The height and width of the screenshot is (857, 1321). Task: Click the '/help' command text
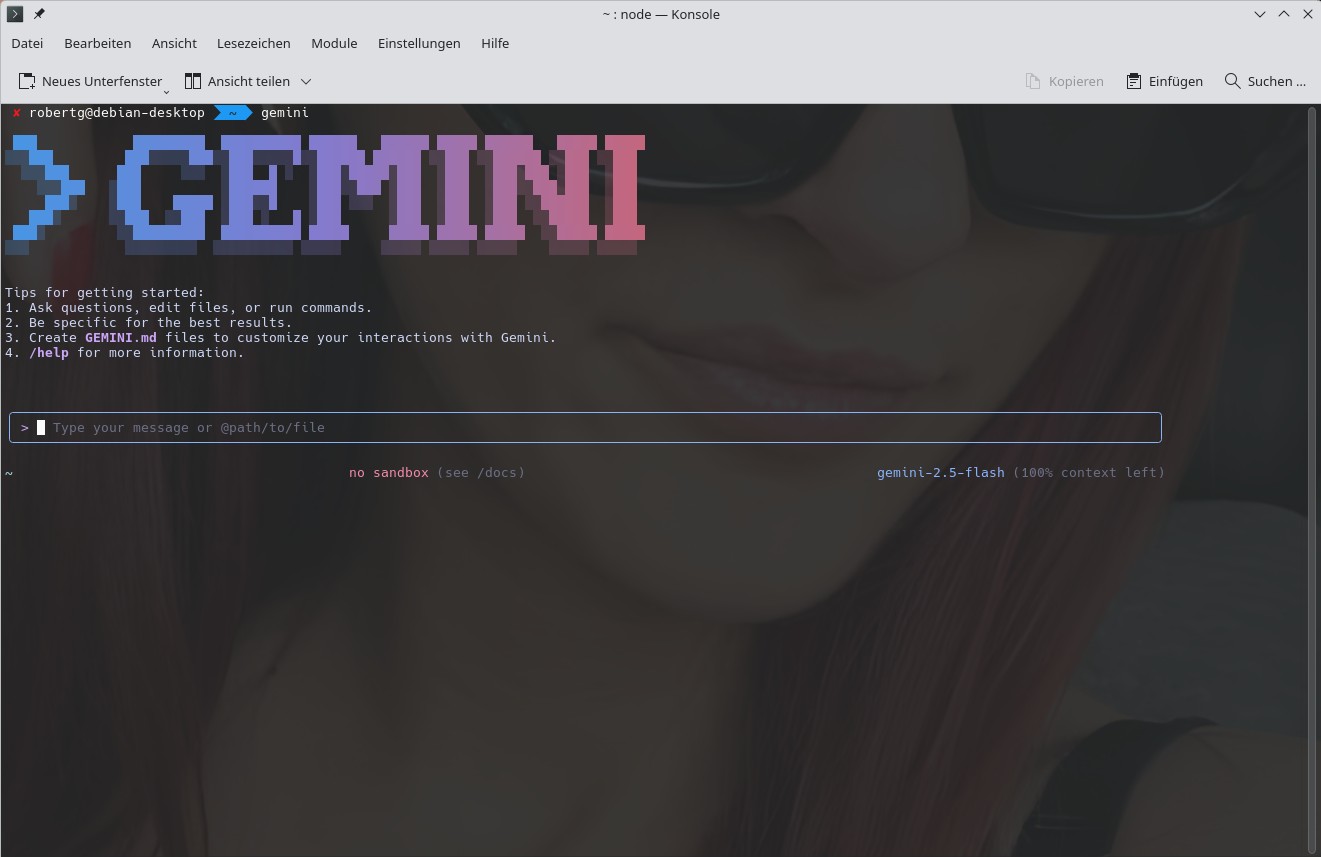[x=49, y=352]
